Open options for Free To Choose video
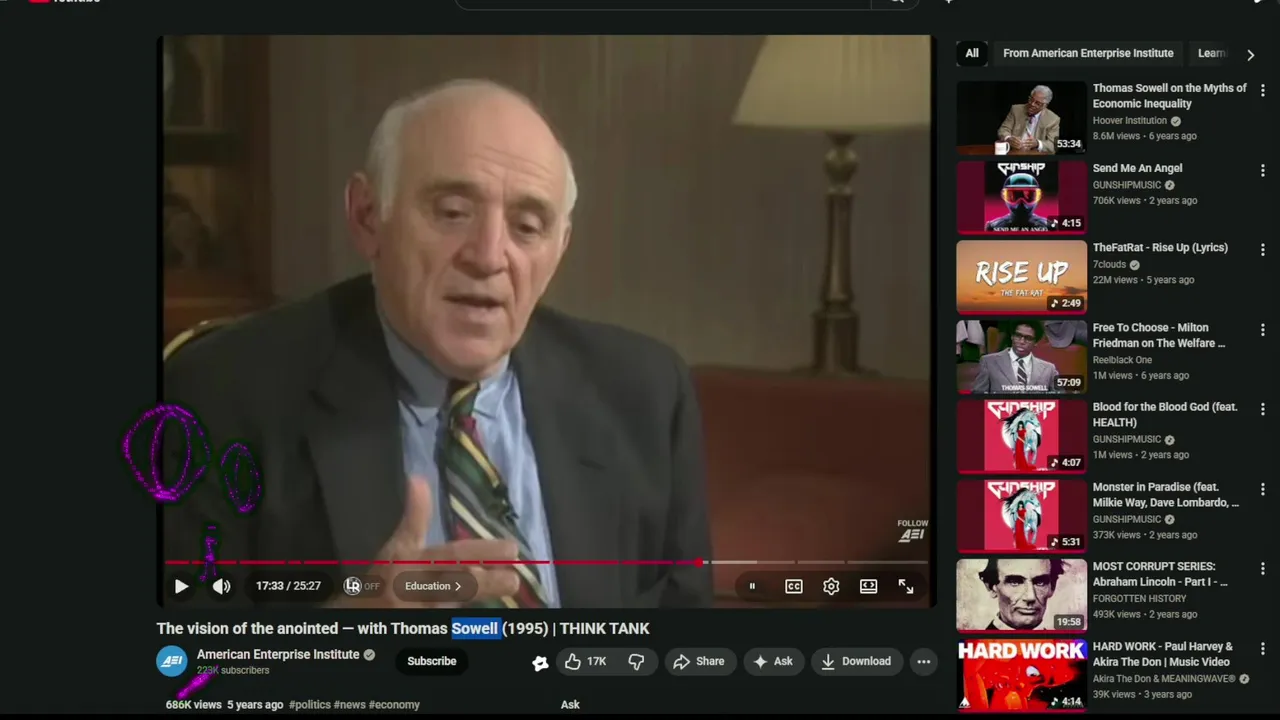The height and width of the screenshot is (720, 1280). point(1263,330)
